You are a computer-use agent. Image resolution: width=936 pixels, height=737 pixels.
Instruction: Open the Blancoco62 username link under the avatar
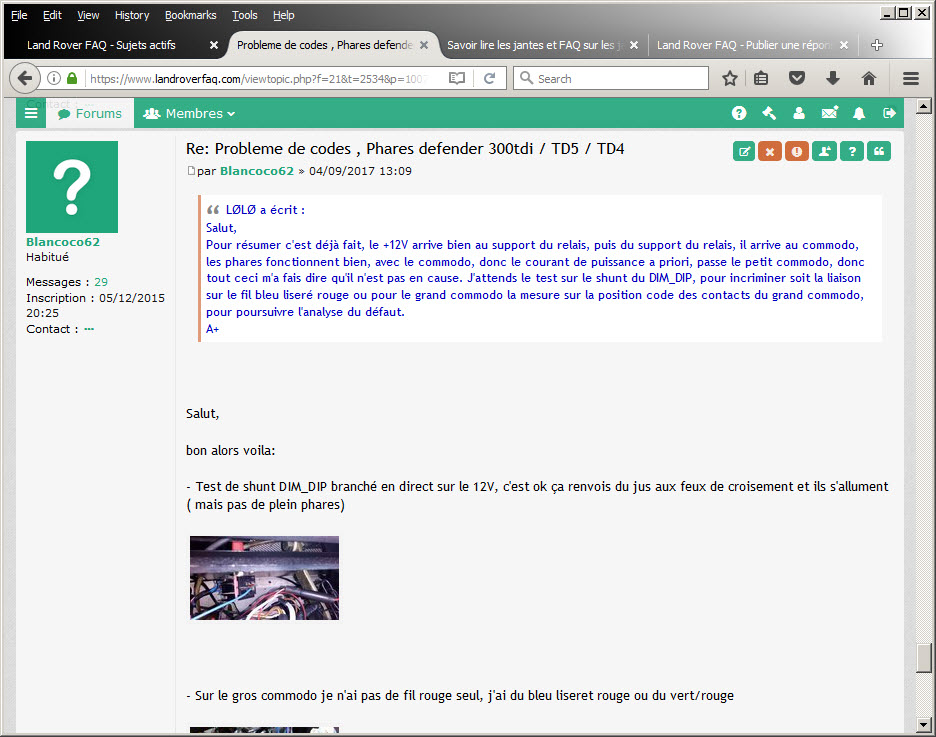coord(63,242)
